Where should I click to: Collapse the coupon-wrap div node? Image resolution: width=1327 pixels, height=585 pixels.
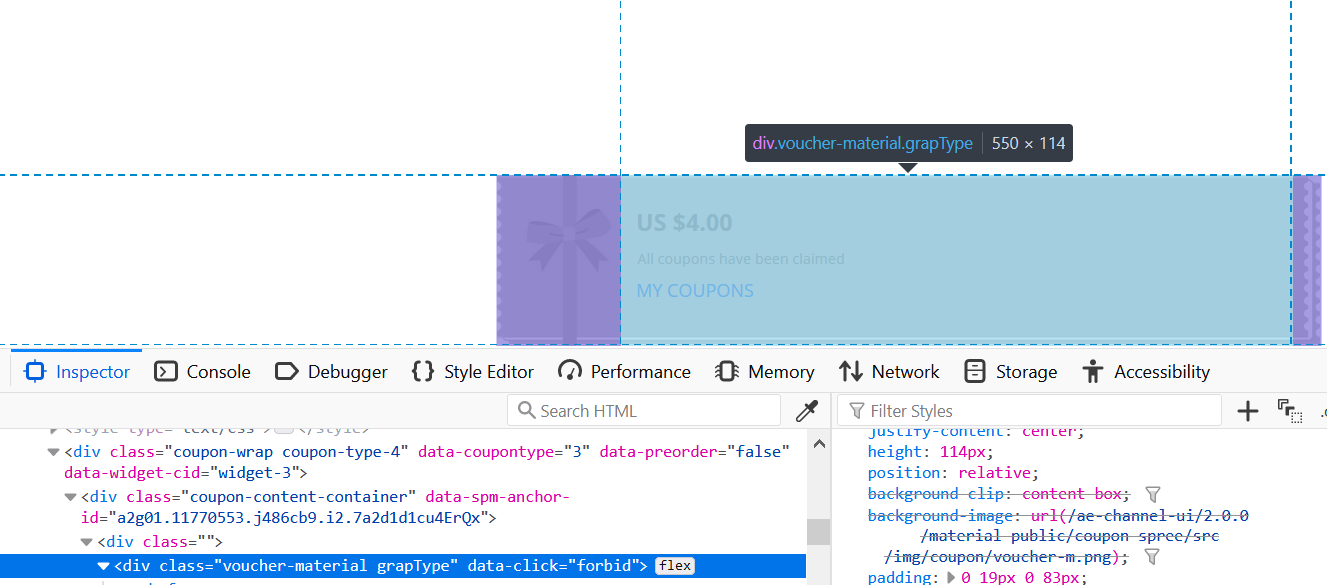click(54, 452)
